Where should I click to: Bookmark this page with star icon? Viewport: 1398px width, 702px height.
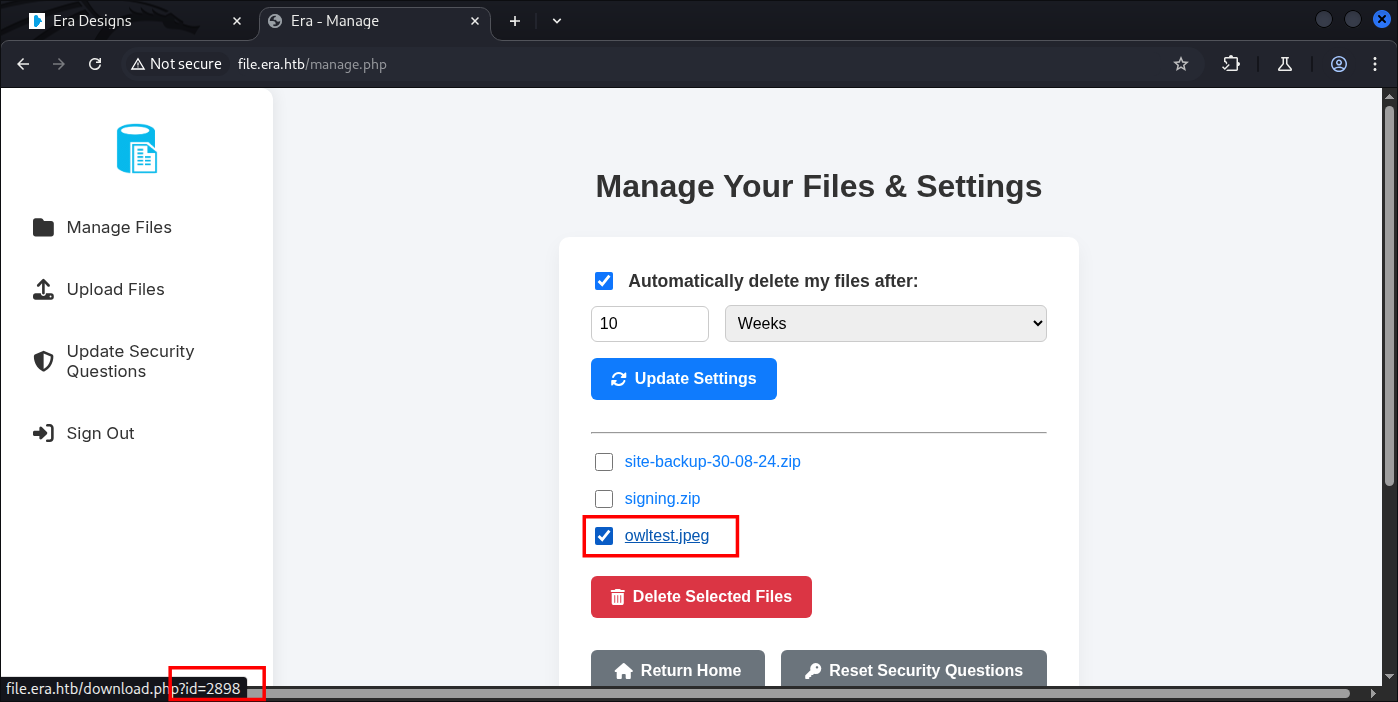1181,64
